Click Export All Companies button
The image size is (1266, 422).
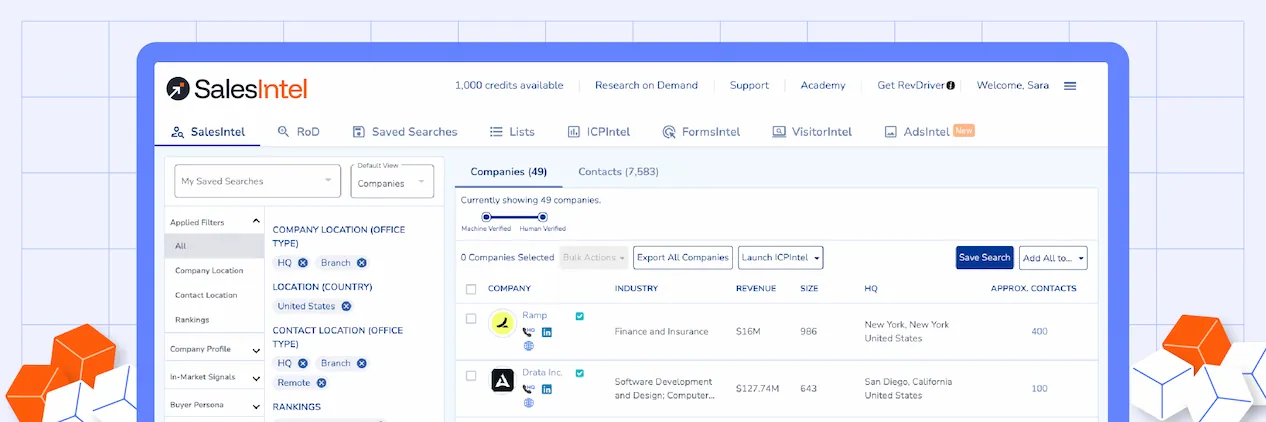point(683,258)
